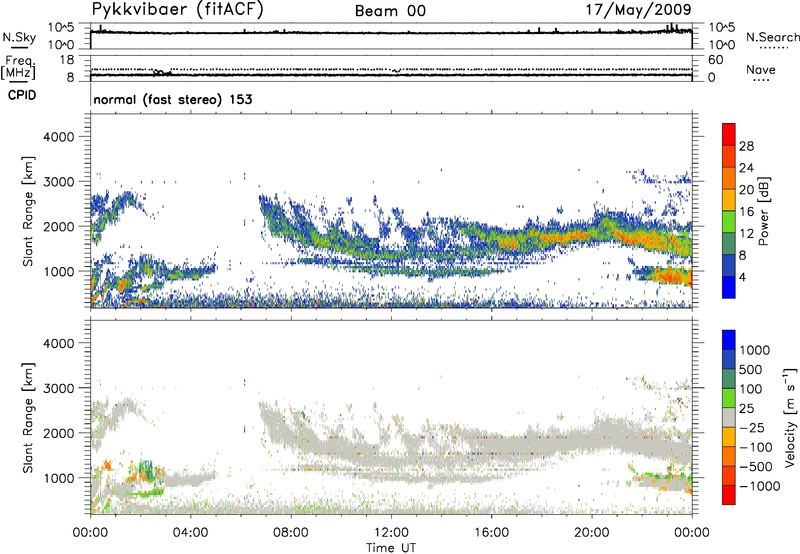Viewport: 800px width, 554px height.
Task: Click the '16:00' time tick label
Action: (491, 533)
